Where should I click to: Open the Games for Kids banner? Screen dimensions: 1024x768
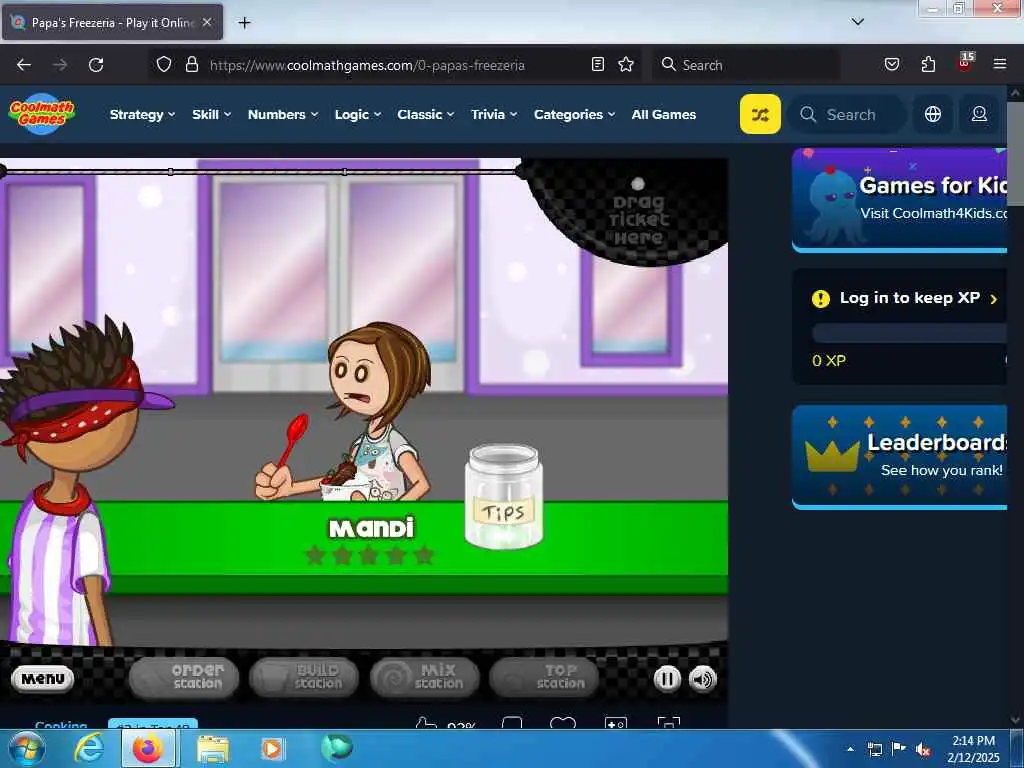[899, 200]
